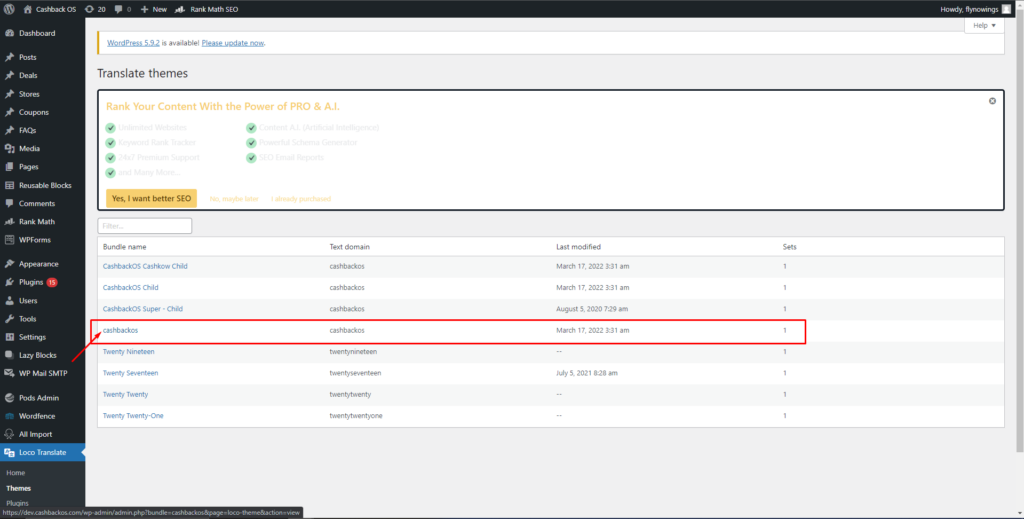Click the Wordfence shield icon
Viewport: 1024px width, 519px height.
coord(9,417)
